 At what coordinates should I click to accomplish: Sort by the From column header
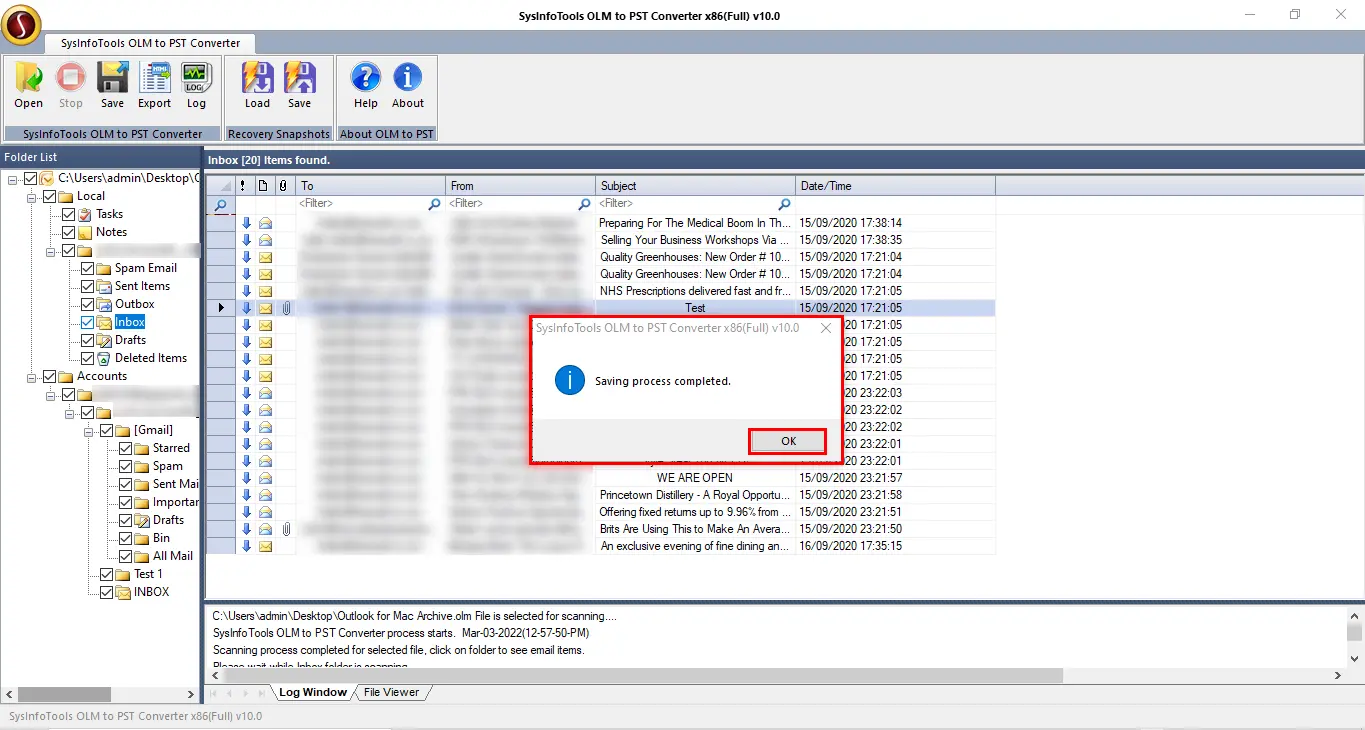[521, 185]
